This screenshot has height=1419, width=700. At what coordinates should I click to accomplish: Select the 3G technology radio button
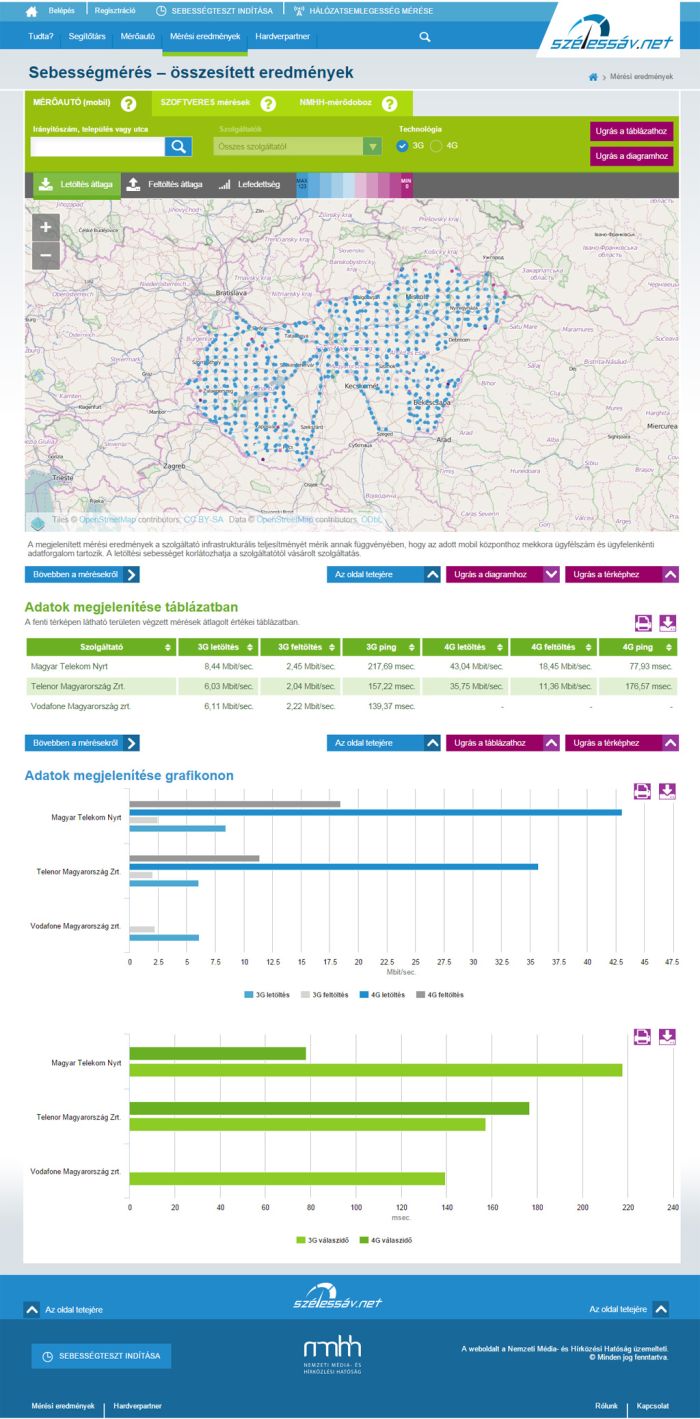(x=403, y=146)
